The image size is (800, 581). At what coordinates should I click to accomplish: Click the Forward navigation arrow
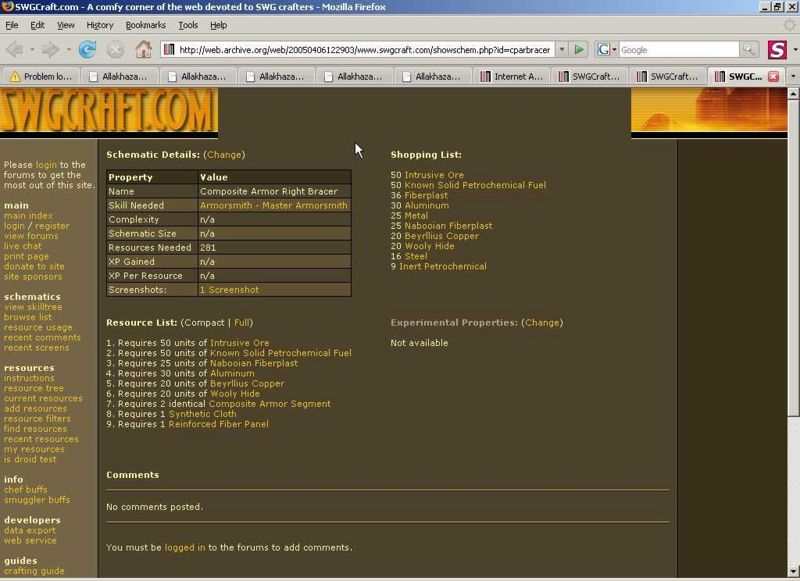[49, 49]
